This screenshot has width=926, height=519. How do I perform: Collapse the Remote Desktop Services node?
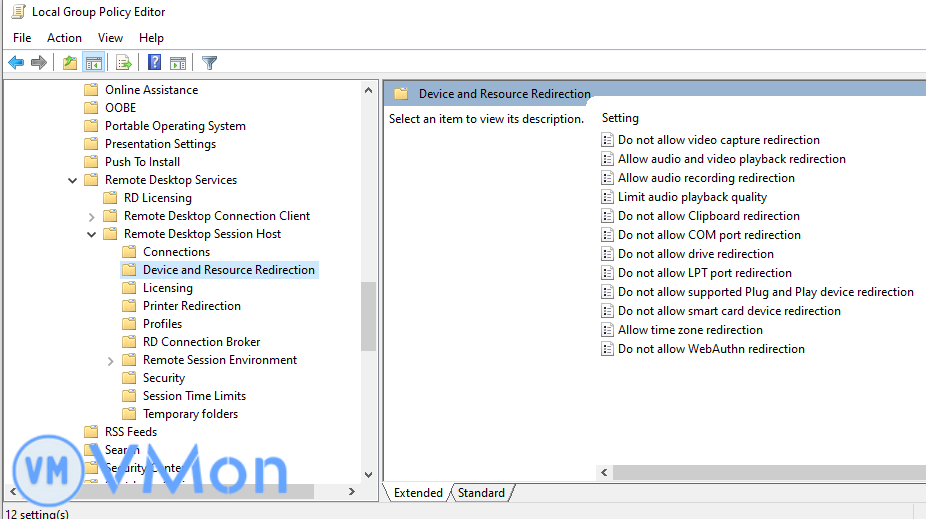[x=73, y=180]
